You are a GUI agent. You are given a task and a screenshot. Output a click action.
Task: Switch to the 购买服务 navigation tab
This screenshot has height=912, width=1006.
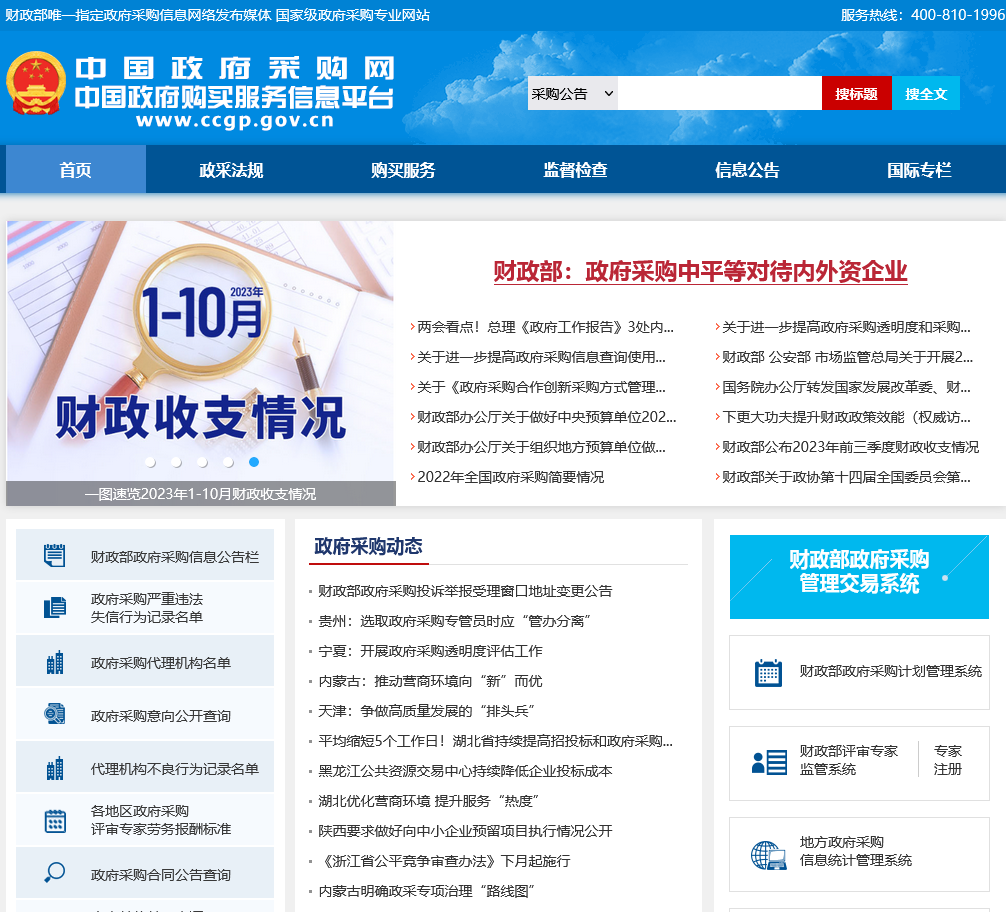(x=402, y=169)
